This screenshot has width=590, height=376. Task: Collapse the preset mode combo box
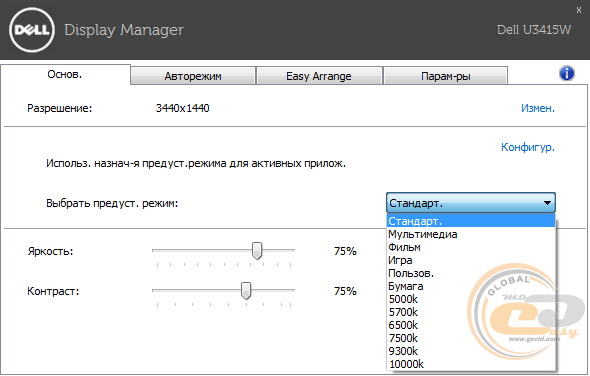(471, 203)
